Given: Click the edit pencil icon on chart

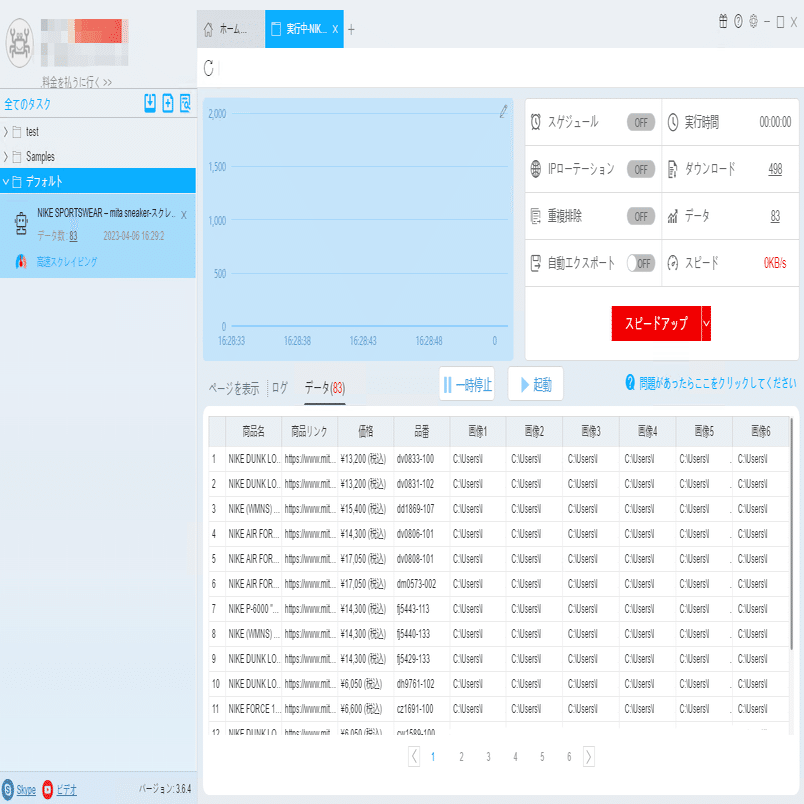Looking at the screenshot, I should (x=504, y=111).
